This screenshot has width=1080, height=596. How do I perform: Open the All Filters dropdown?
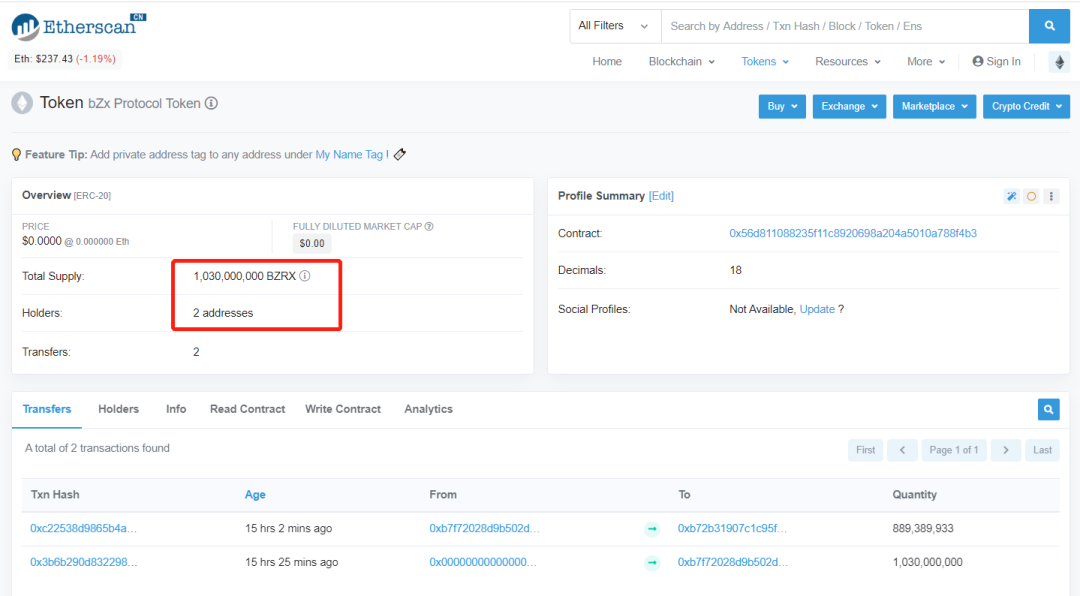pyautogui.click(x=614, y=26)
